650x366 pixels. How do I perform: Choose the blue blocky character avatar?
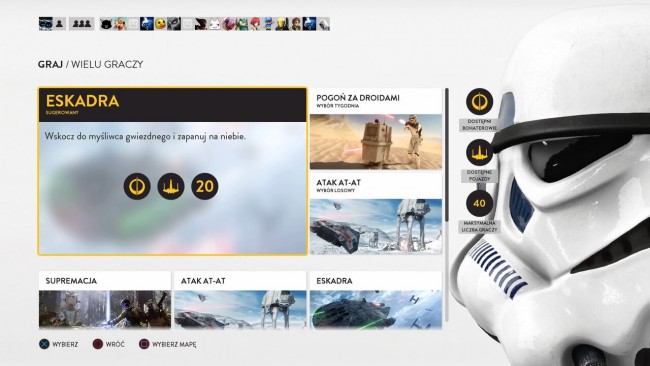pyautogui.click(x=269, y=24)
